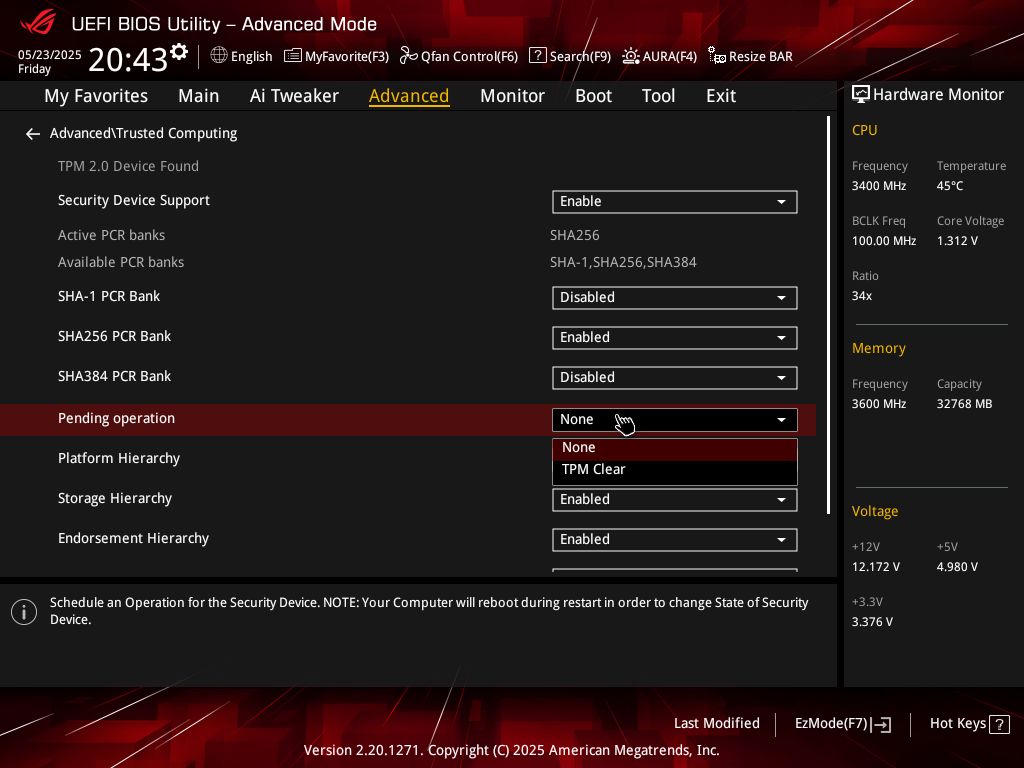Click the Advanced\Trusted Computing breadcrumb text
The width and height of the screenshot is (1024, 768).
(x=144, y=133)
